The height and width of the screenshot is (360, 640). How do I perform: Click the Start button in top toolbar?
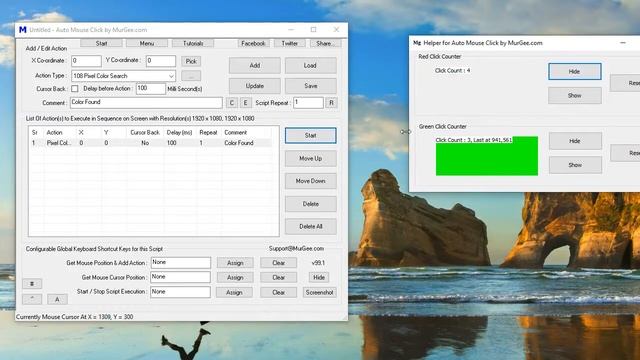pyautogui.click(x=101, y=43)
